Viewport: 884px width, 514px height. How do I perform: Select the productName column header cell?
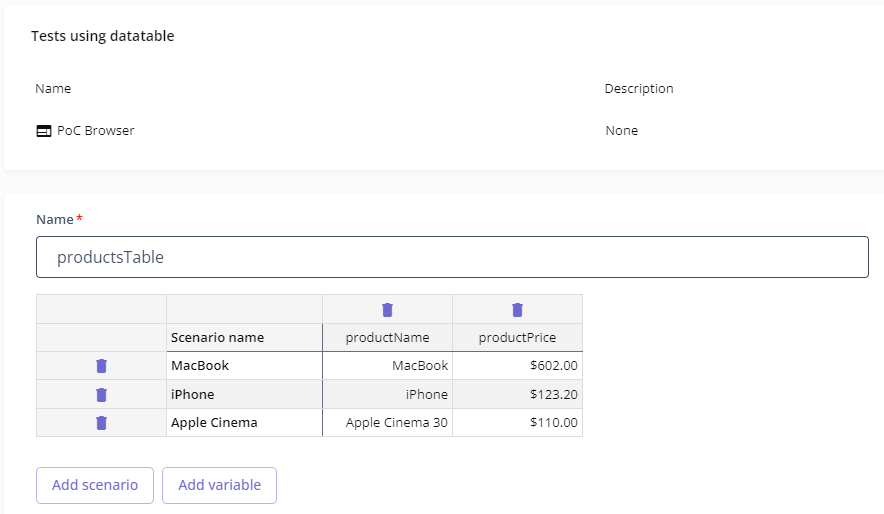pyautogui.click(x=387, y=338)
